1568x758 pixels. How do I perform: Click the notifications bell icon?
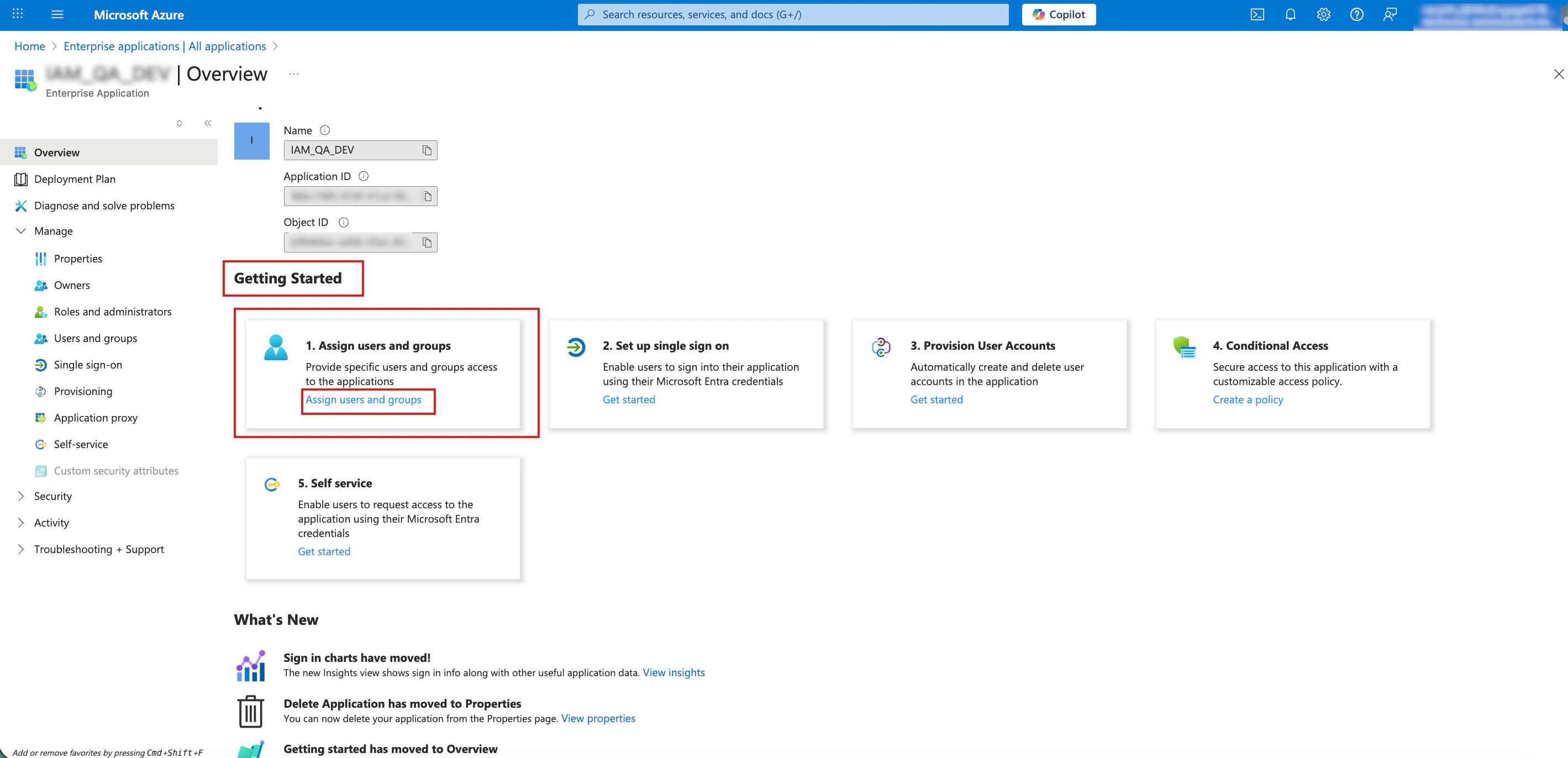[x=1290, y=14]
